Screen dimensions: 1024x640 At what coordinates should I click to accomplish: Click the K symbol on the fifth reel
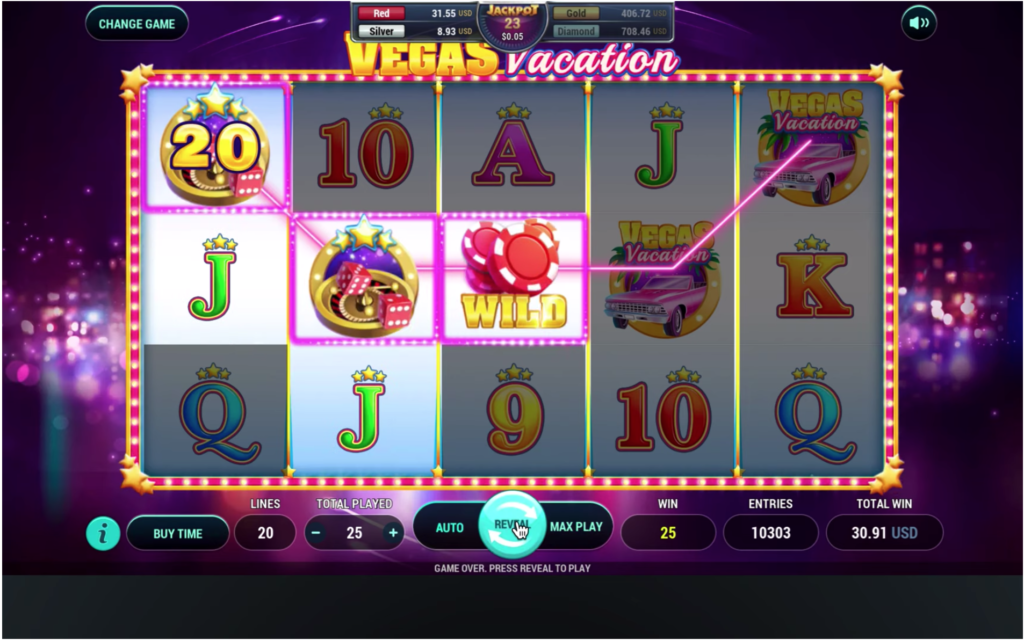812,279
